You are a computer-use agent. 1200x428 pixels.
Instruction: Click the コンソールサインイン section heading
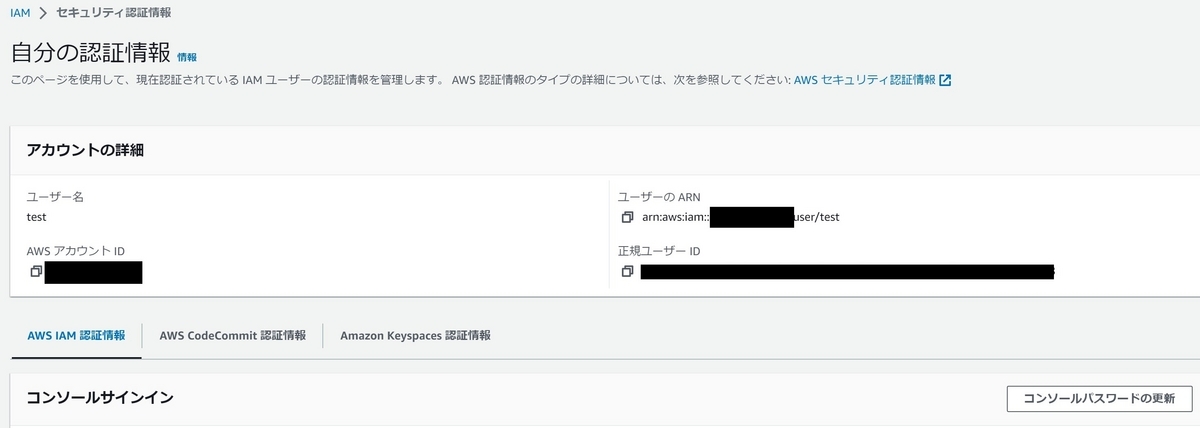100,398
